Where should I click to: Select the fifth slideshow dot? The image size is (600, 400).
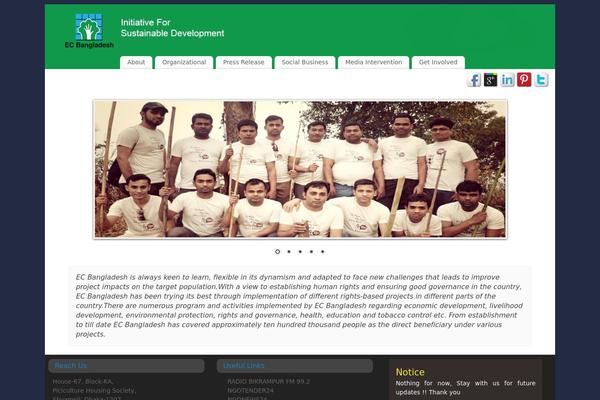(x=323, y=251)
